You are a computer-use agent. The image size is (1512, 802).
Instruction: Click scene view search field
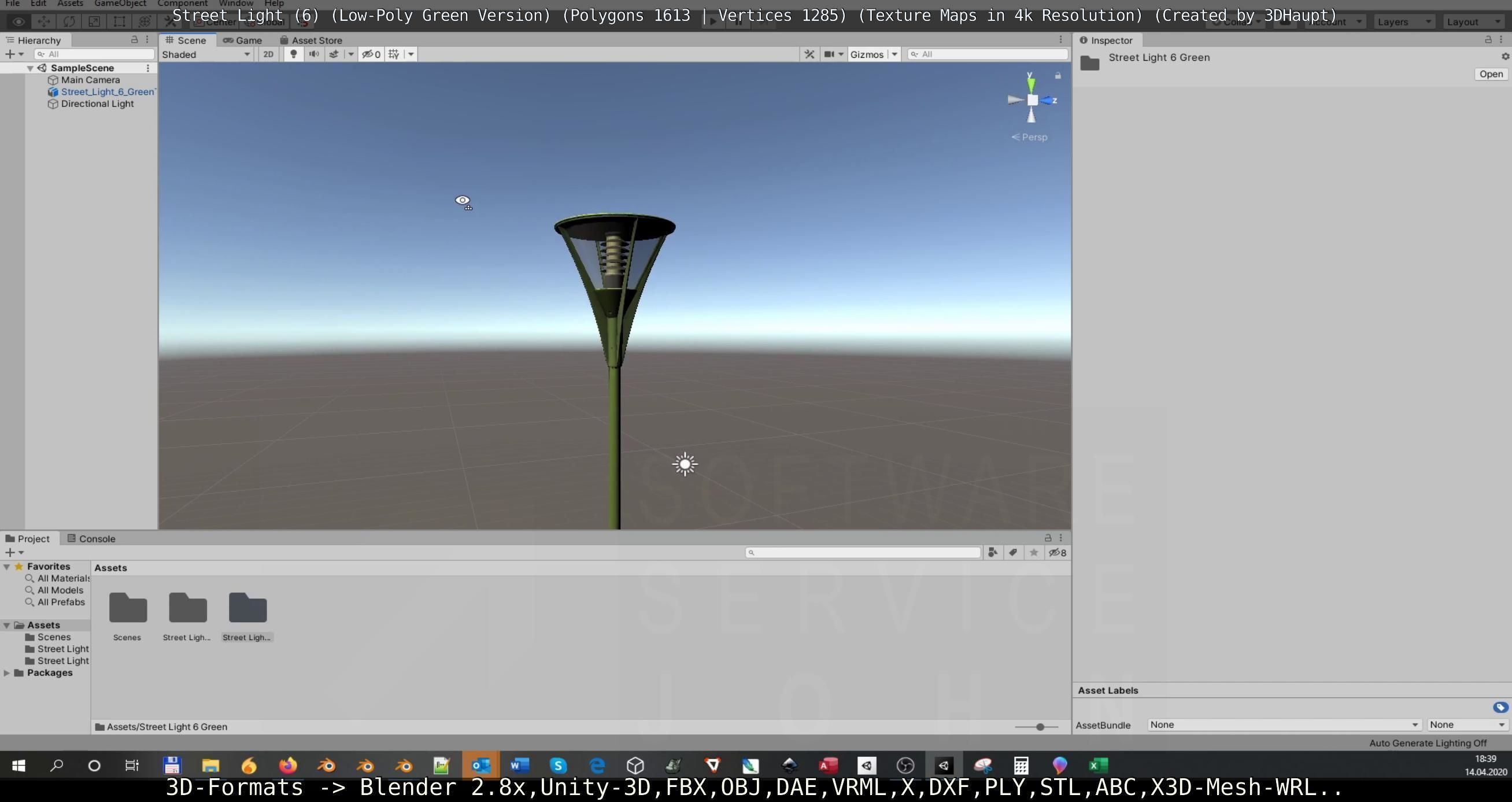987,54
